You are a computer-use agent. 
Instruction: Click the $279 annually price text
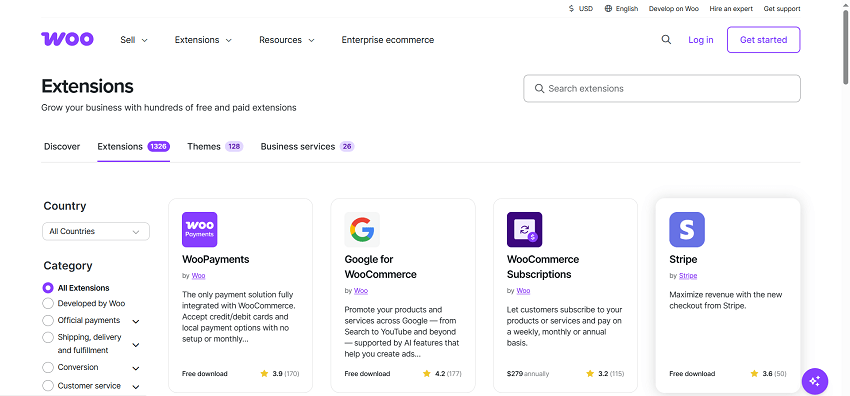pos(528,374)
